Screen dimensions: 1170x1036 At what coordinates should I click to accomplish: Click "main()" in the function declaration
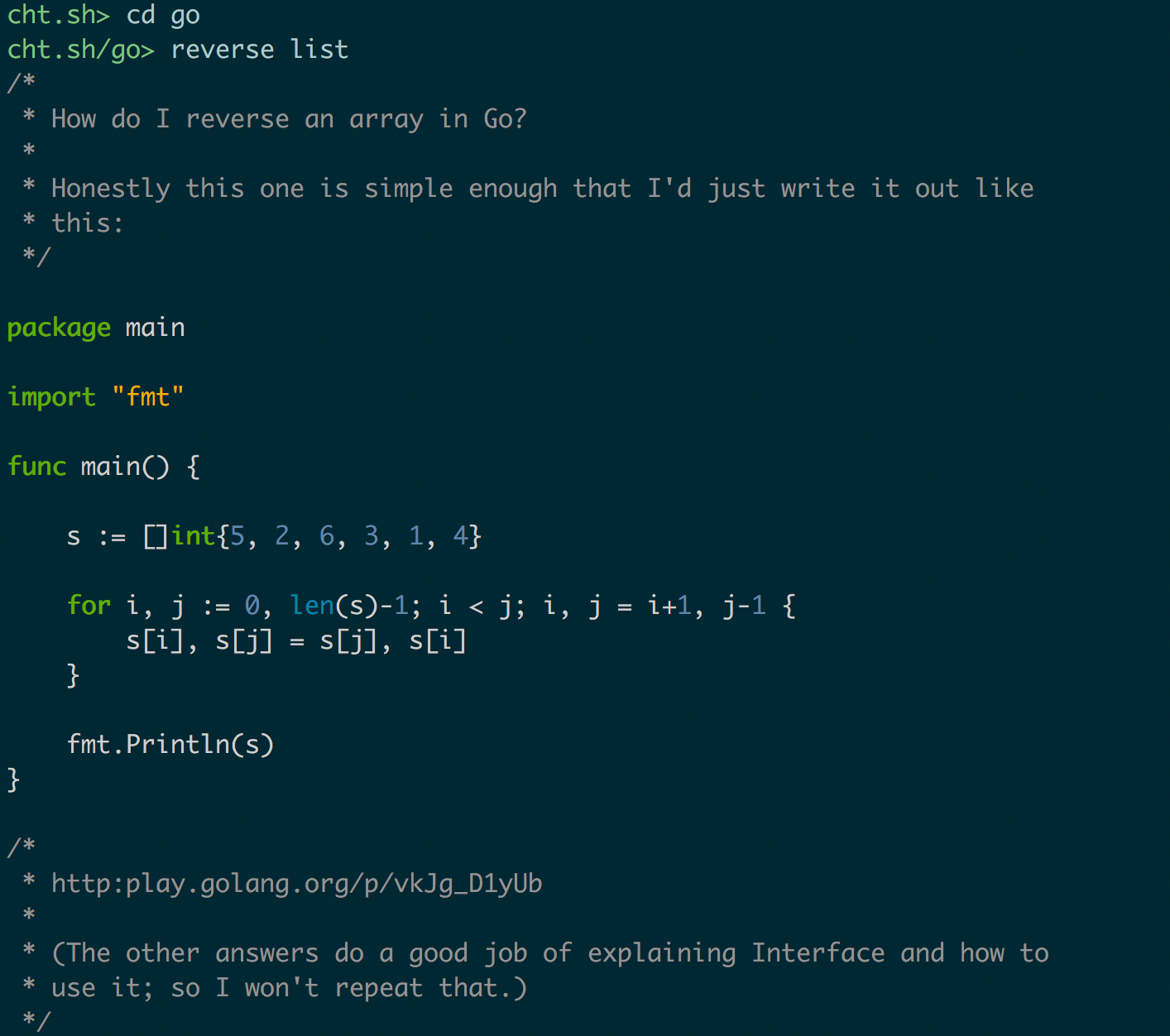click(124, 467)
